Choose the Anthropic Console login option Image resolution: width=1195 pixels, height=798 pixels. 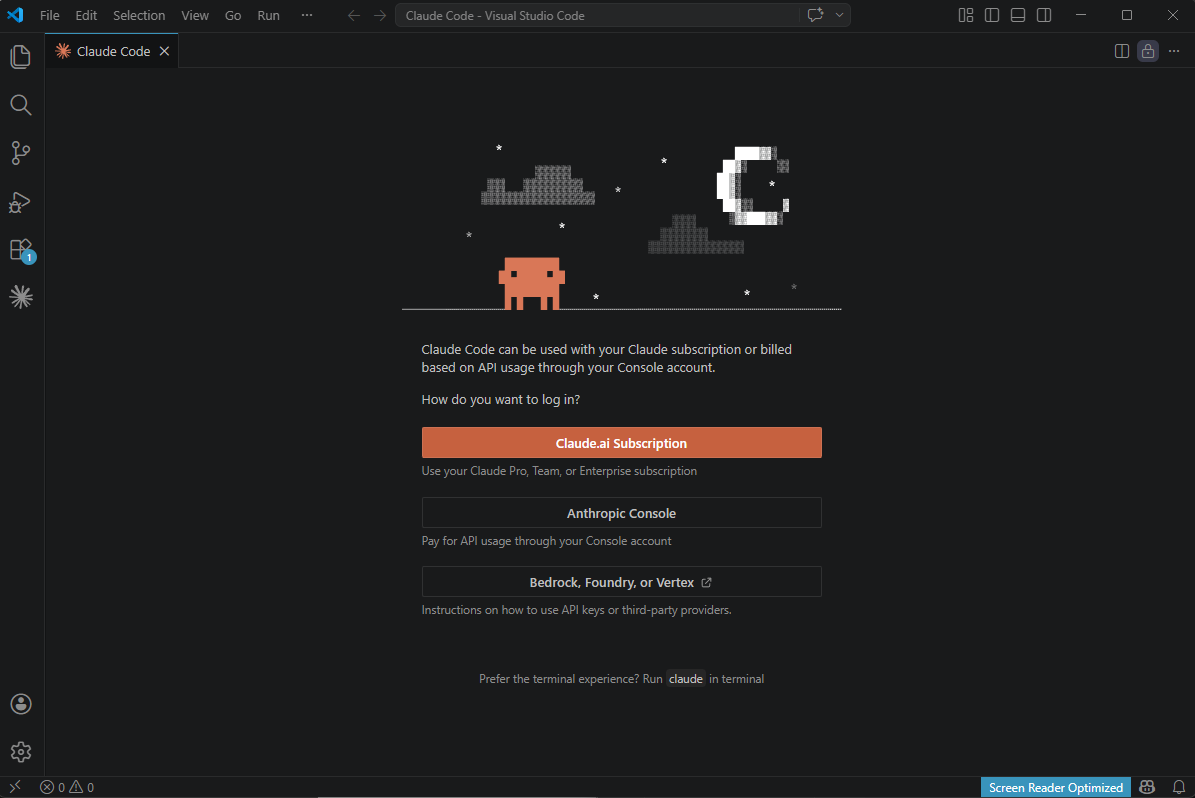pyautogui.click(x=621, y=513)
